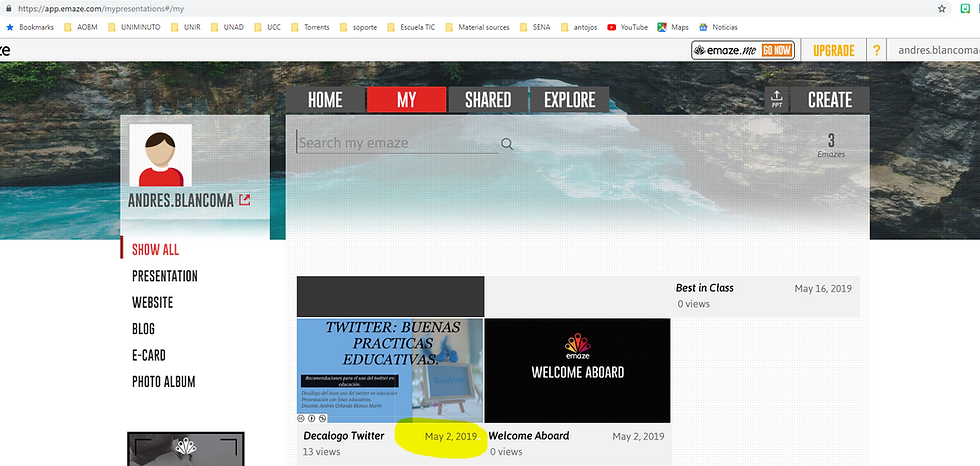Open the AOBM bookmark folder
The height and width of the screenshot is (466, 980).
click(x=81, y=27)
